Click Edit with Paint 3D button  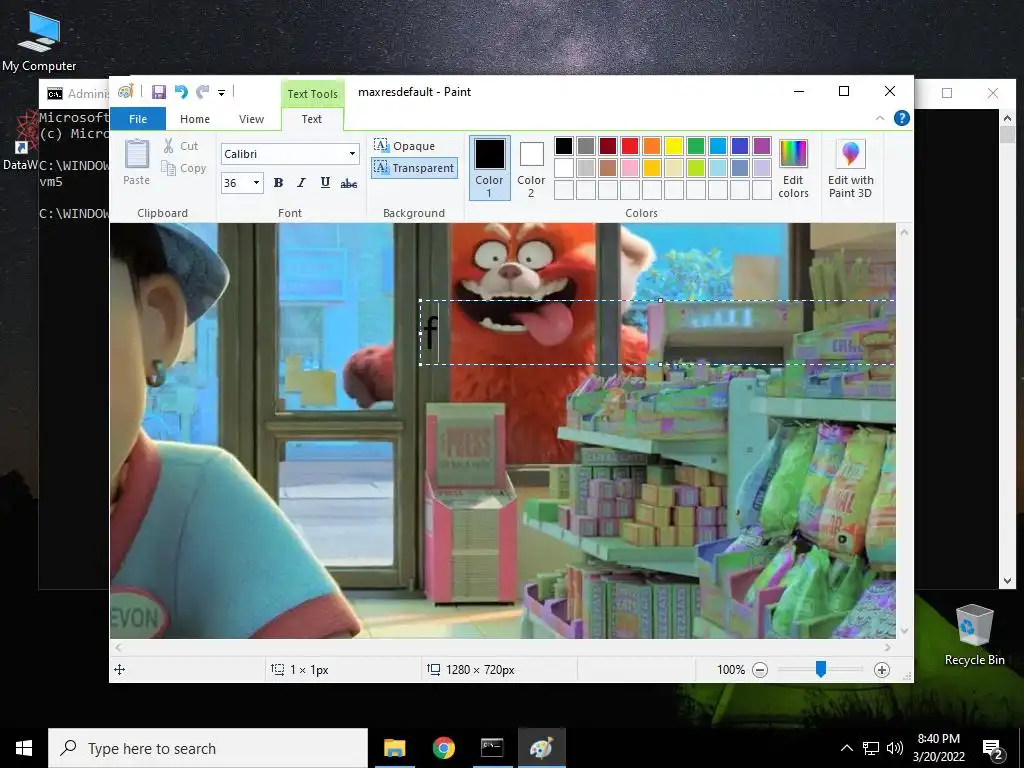[850, 168]
